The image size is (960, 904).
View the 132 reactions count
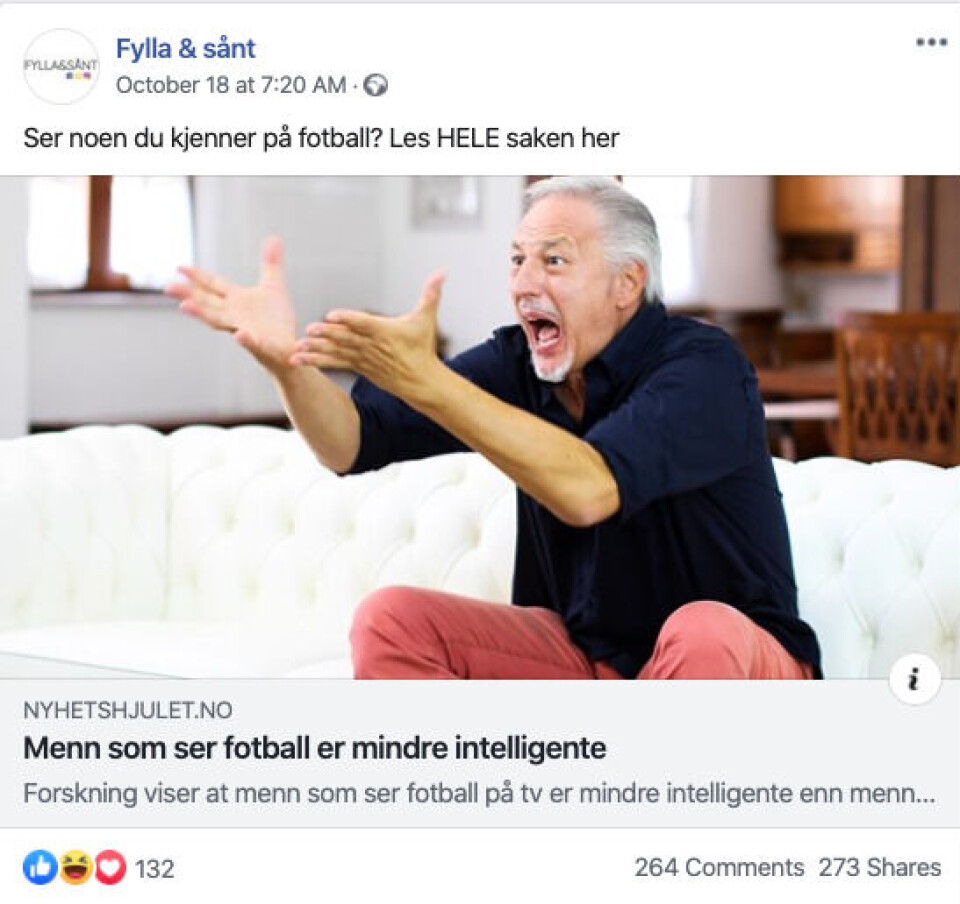pos(154,869)
